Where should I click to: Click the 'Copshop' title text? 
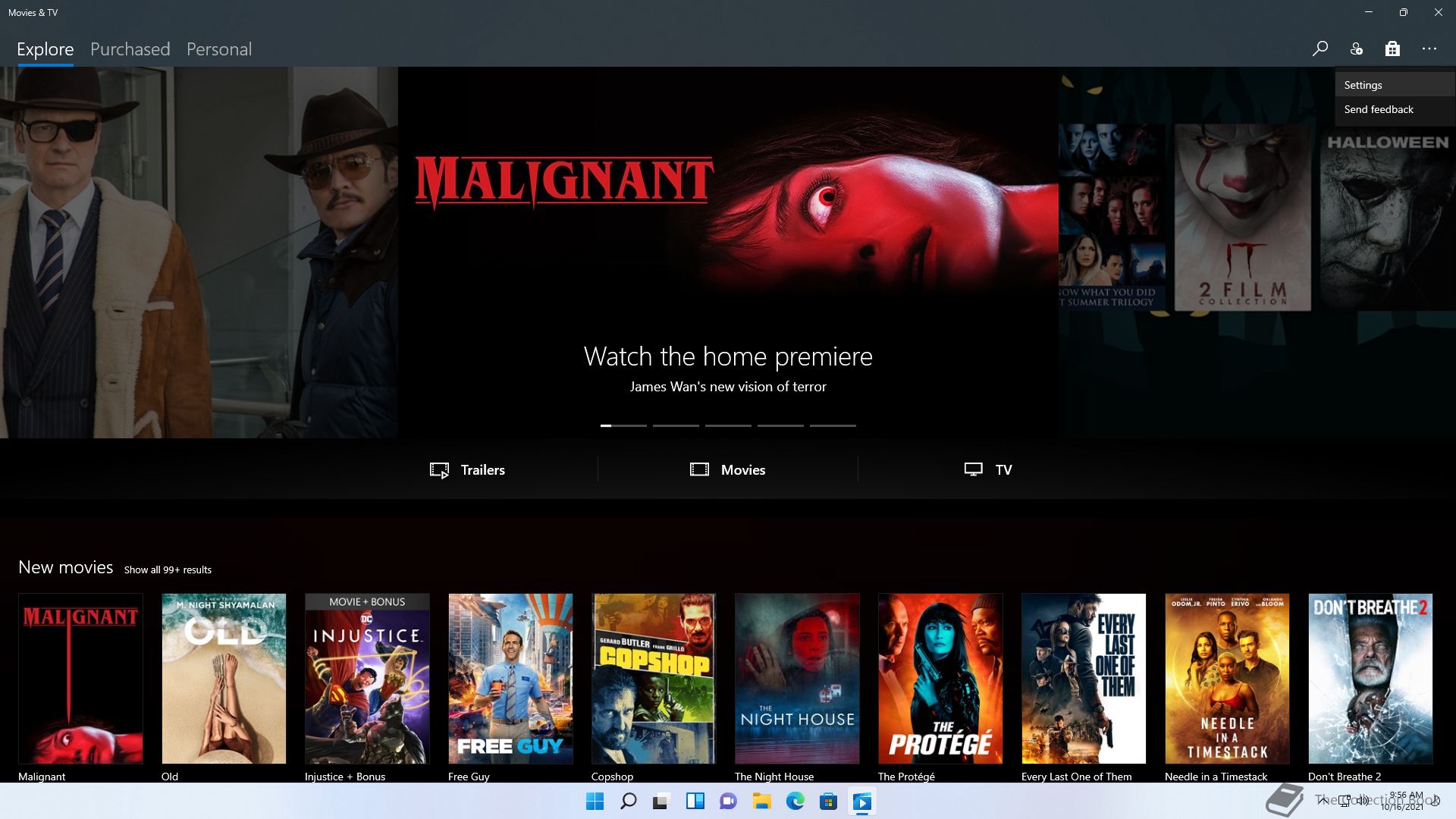612,777
